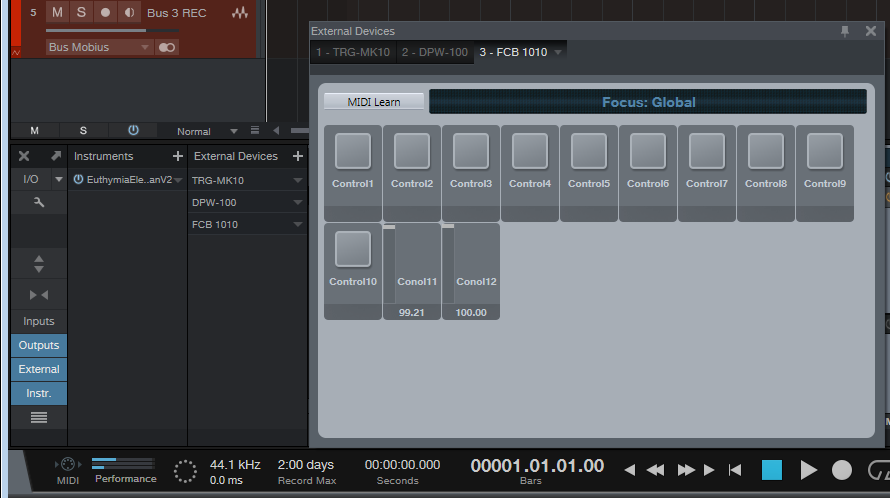The width and height of the screenshot is (890, 498).
Task: Mute the Bus 3 REC track
Action: [x=57, y=12]
